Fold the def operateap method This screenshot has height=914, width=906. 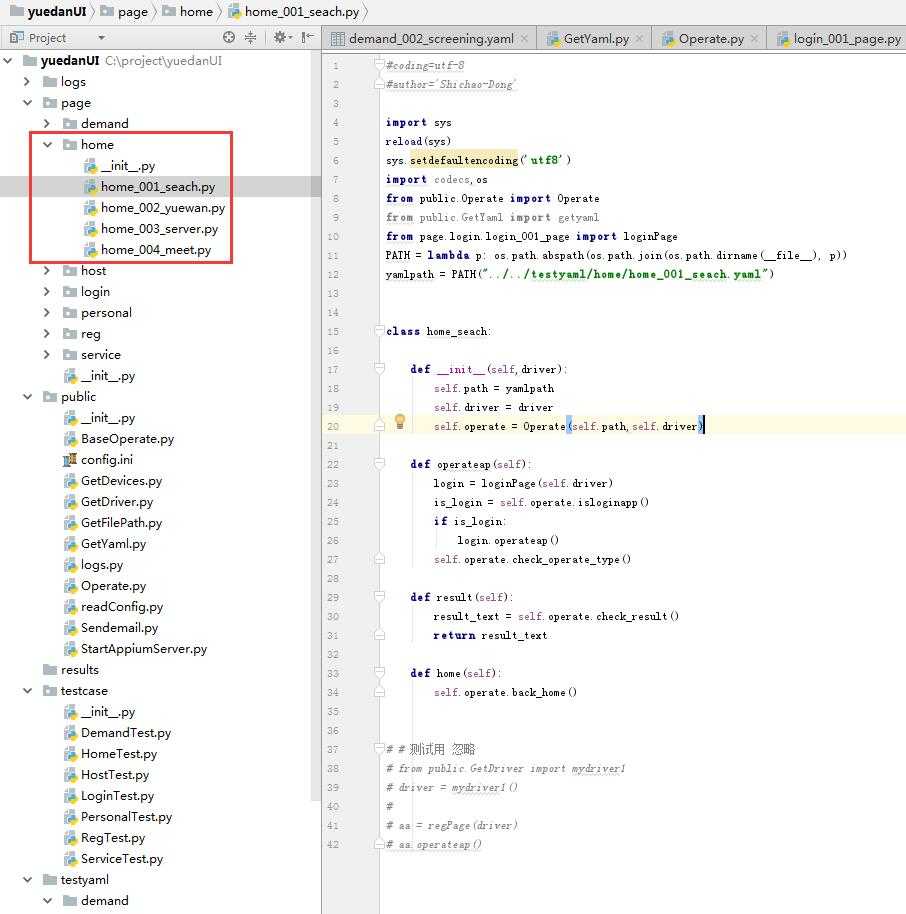pyautogui.click(x=379, y=463)
